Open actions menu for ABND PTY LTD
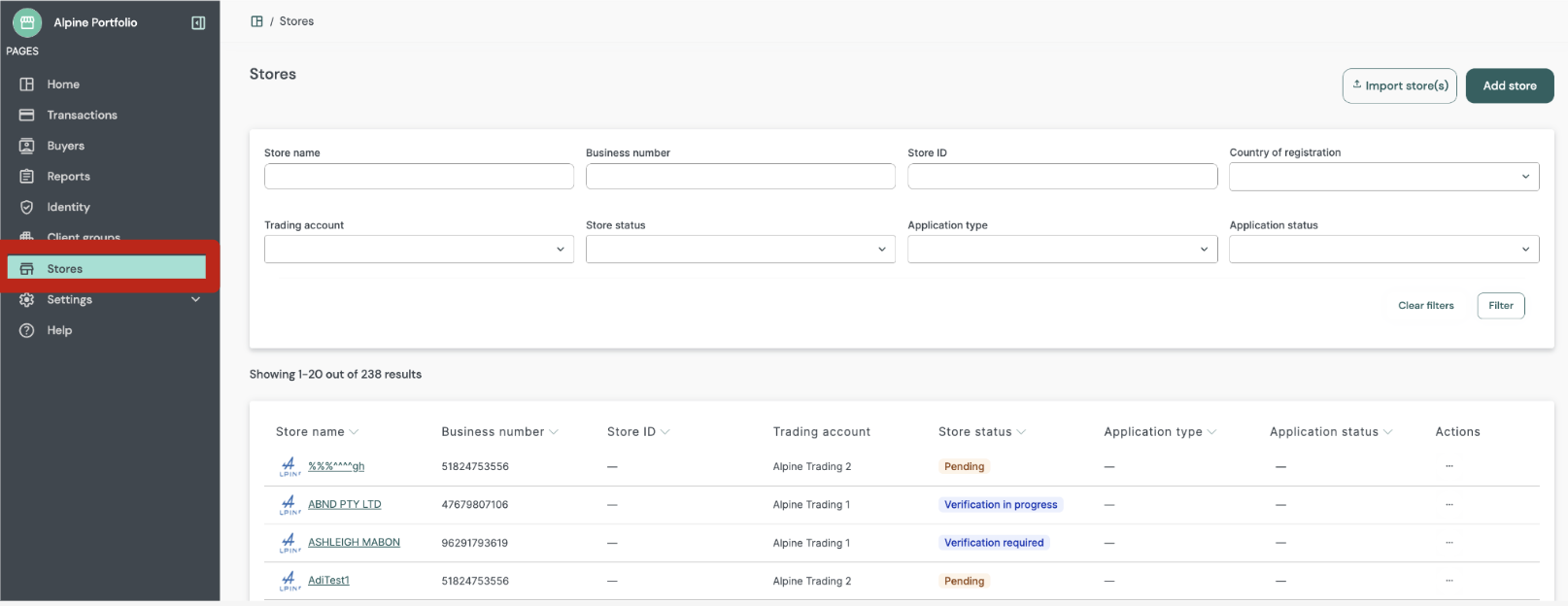The height and width of the screenshot is (606, 1568). point(1449,504)
